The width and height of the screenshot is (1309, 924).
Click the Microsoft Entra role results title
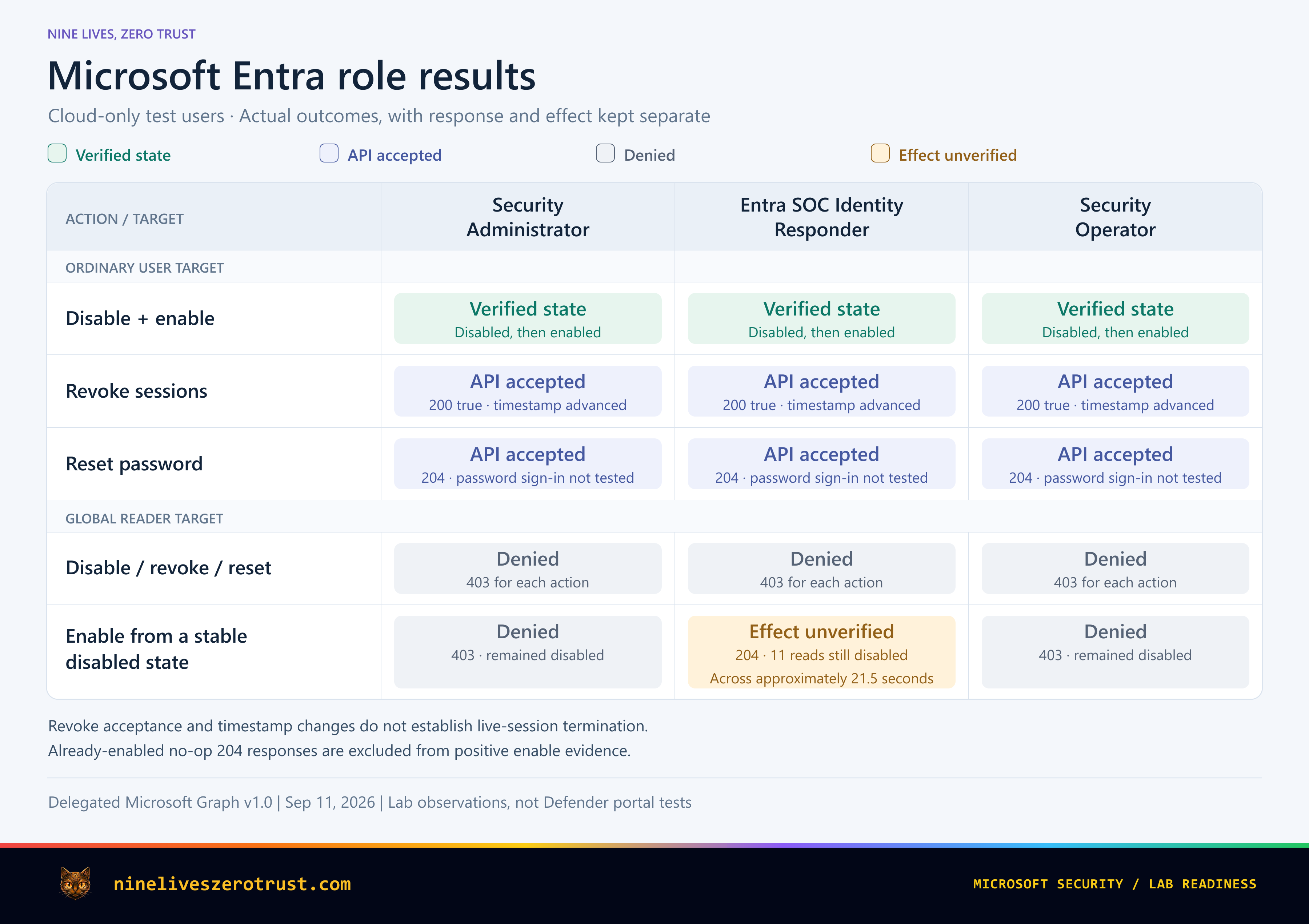pos(291,76)
